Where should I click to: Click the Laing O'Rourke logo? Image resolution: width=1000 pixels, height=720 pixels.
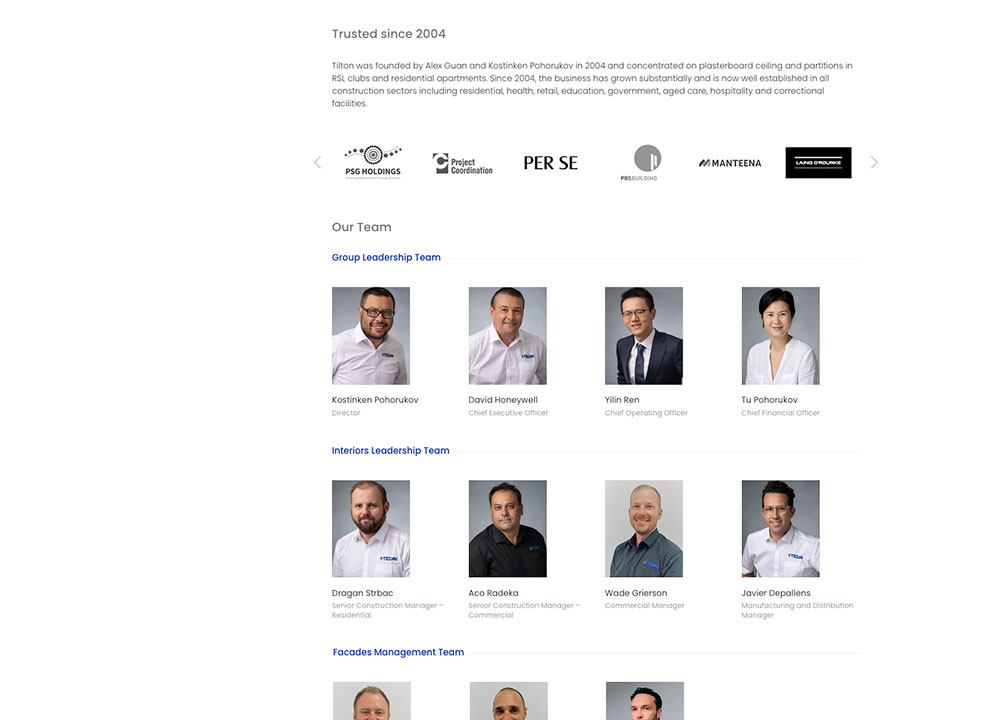click(818, 163)
